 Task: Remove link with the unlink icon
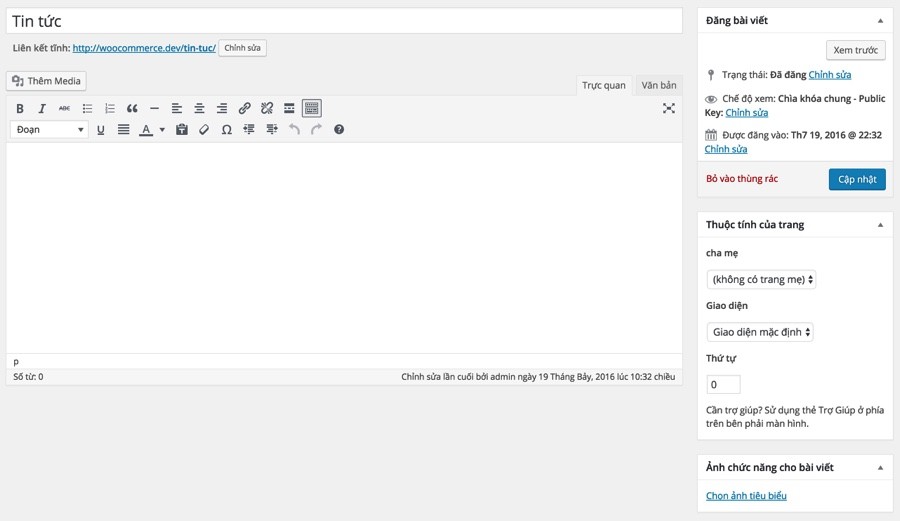click(x=267, y=108)
